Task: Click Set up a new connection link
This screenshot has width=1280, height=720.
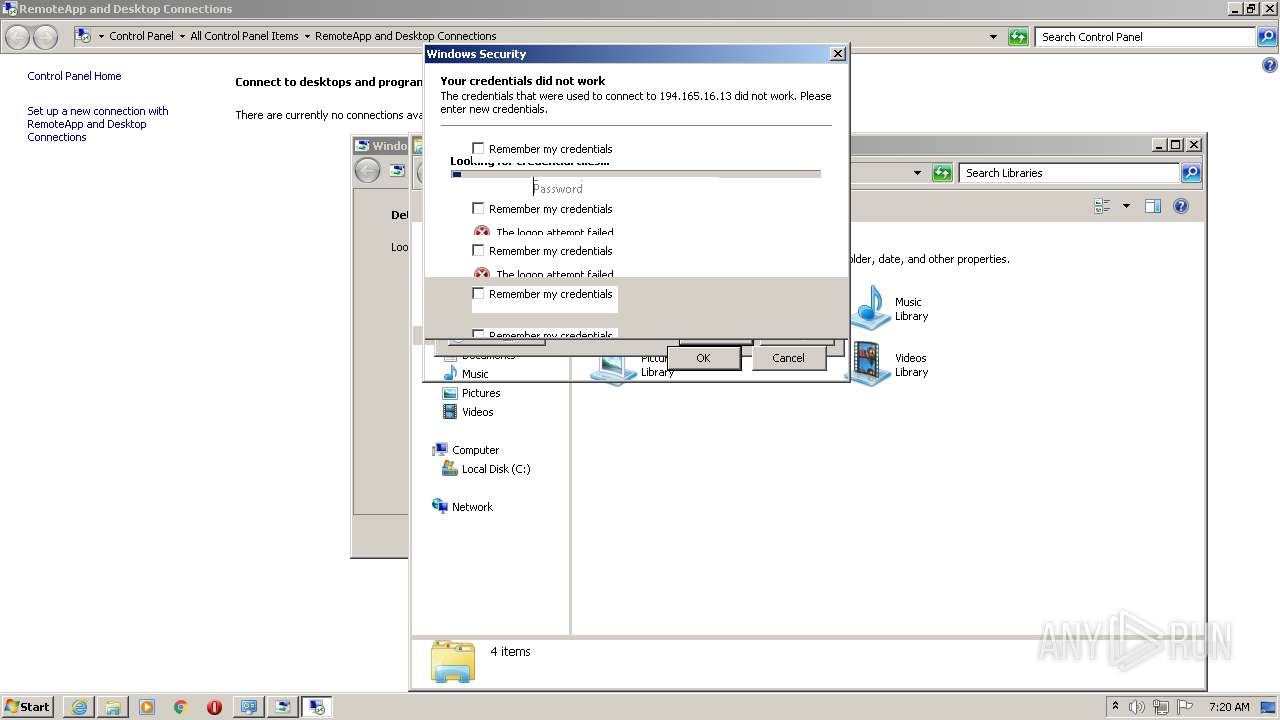Action: 97,124
